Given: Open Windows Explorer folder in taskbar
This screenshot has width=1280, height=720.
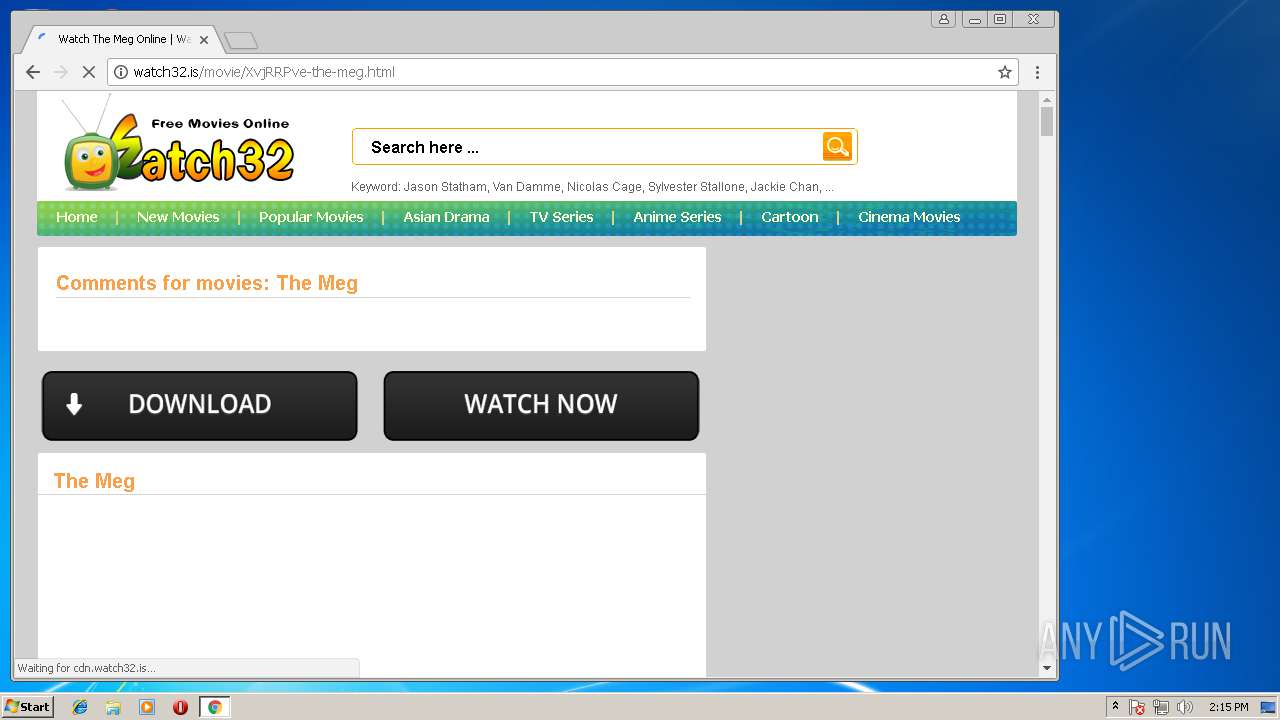Looking at the screenshot, I should (x=113, y=707).
